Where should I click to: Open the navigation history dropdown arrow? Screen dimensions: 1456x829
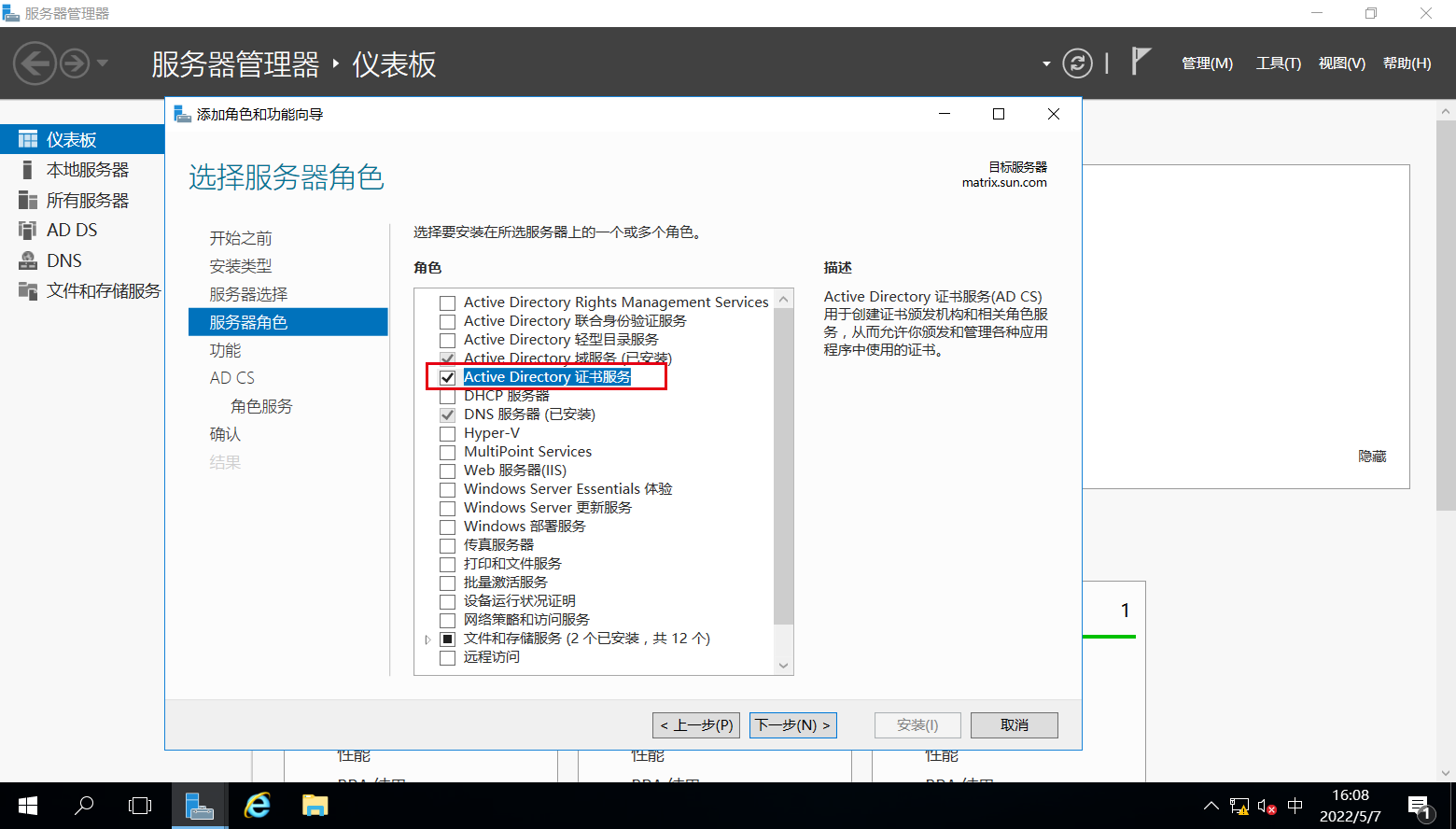coord(103,63)
